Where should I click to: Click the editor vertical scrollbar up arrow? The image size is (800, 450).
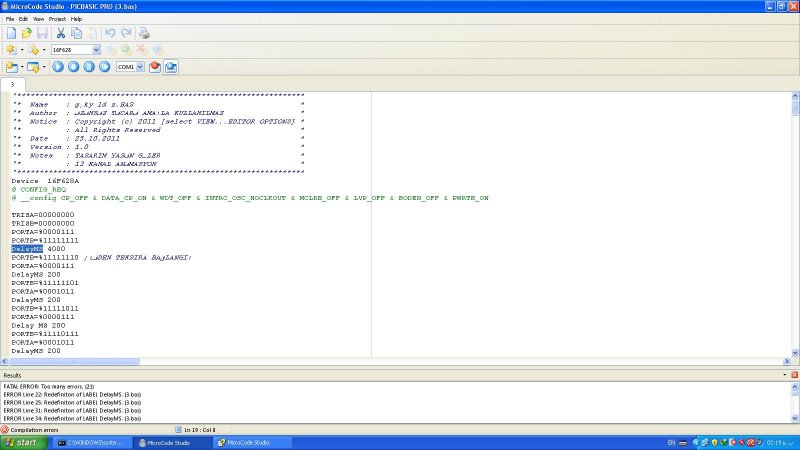795,96
